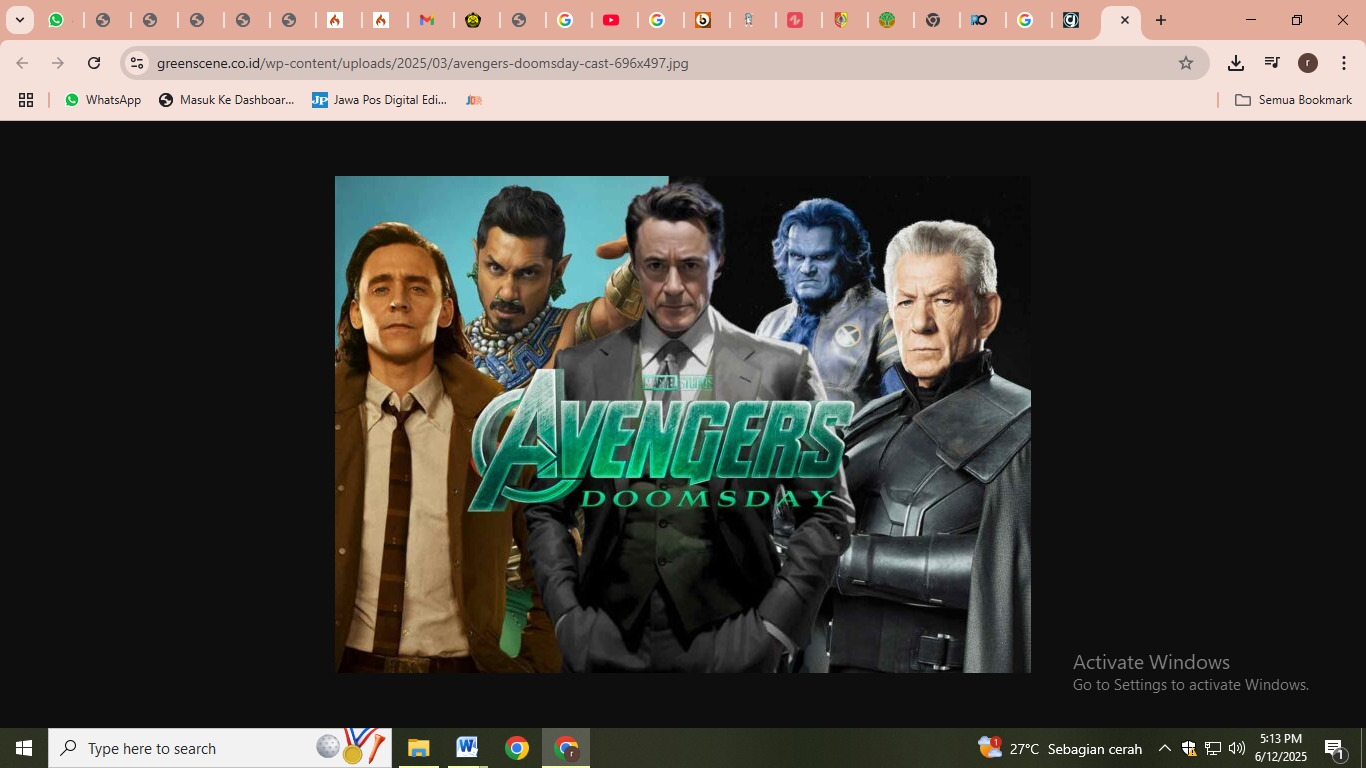The image size is (1366, 768).
Task: Switch to the orange 'b' logo tab
Action: tap(704, 20)
